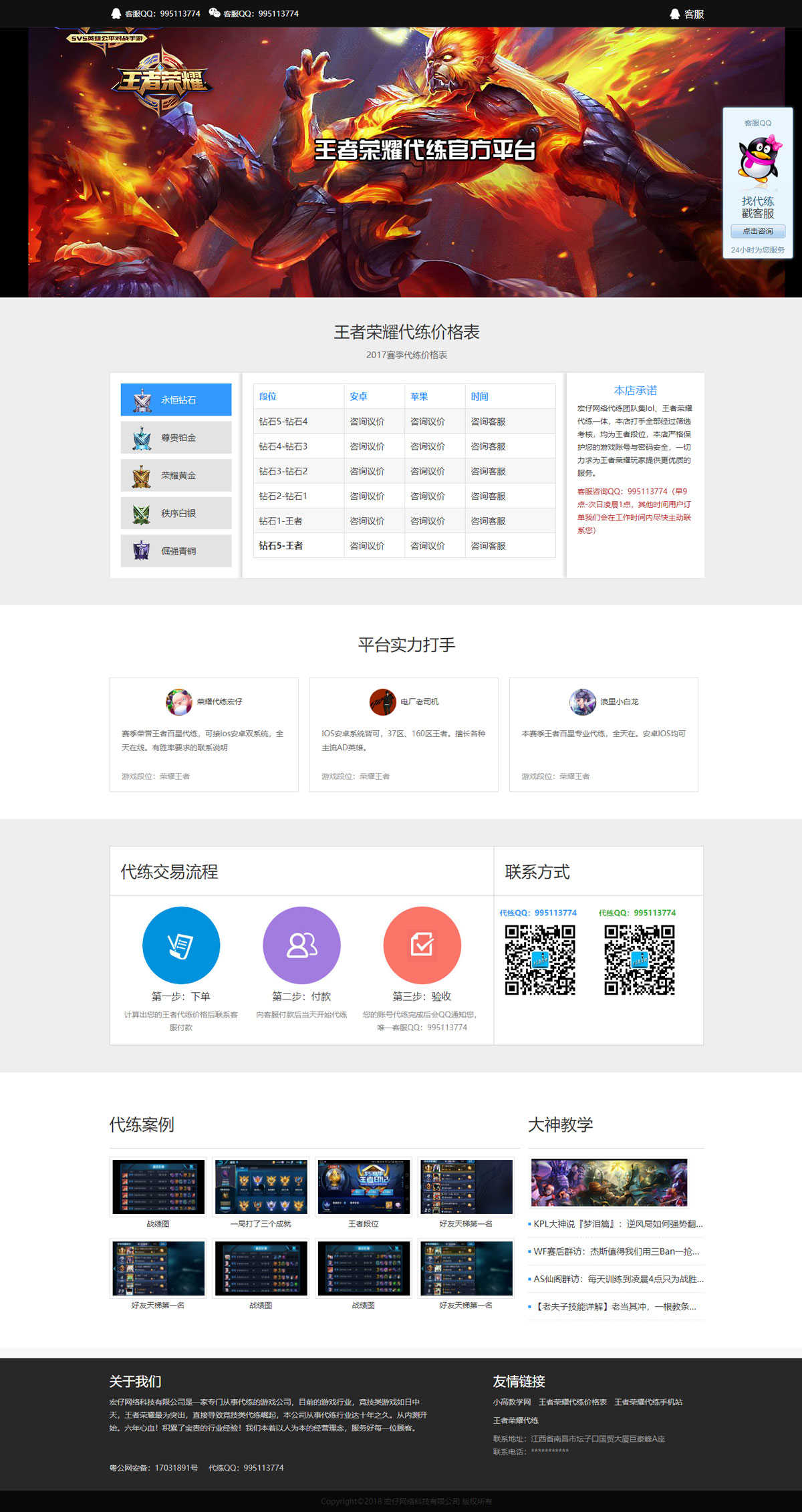Select the 倔强青铜 rank tab

pos(176,551)
